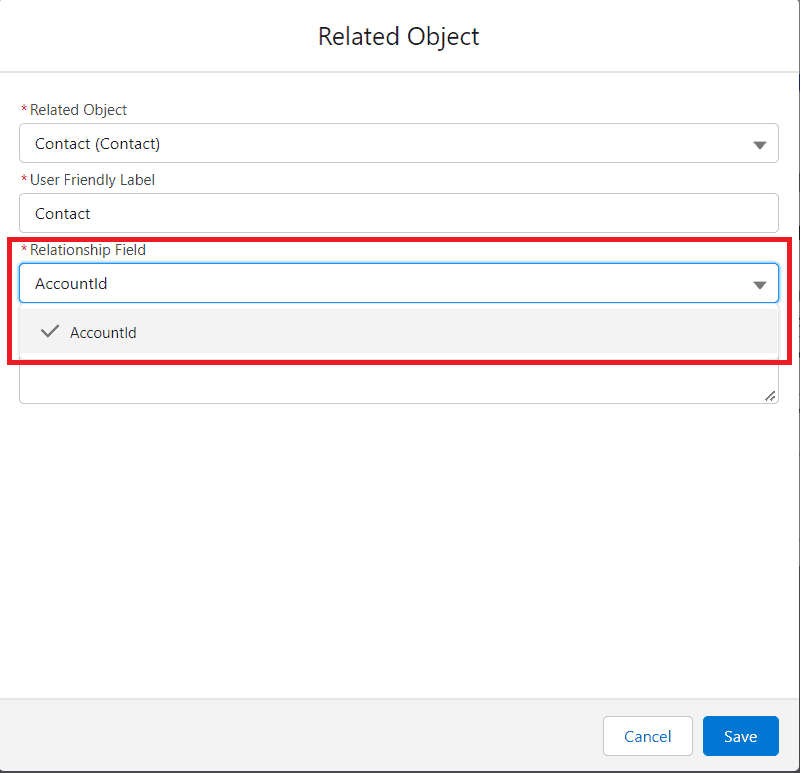The image size is (800, 773).
Task: Click the "Related Object" field label above combo
Action: [79, 110]
